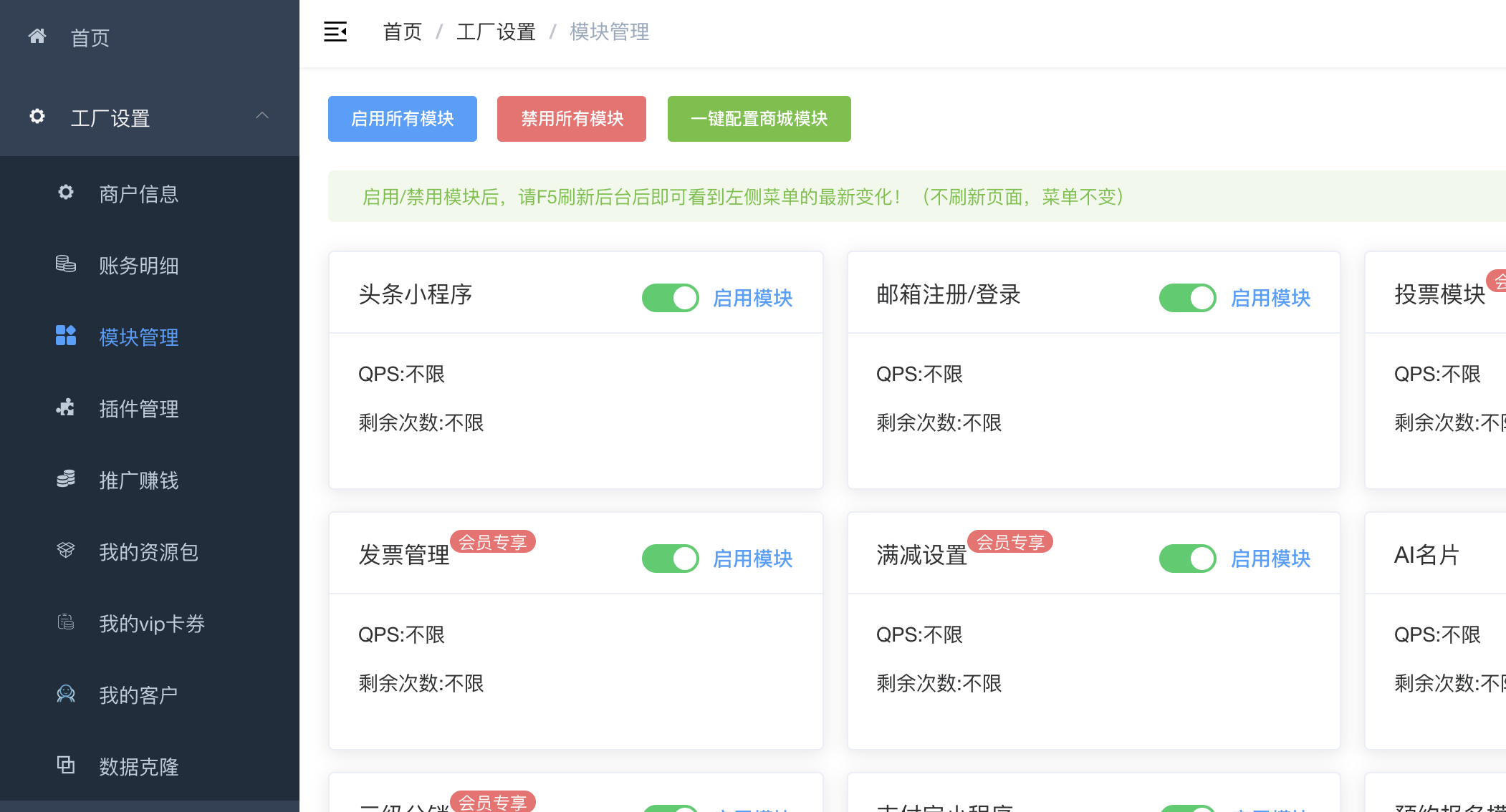Click the 商户信息 gear icon
1506x812 pixels.
click(65, 193)
